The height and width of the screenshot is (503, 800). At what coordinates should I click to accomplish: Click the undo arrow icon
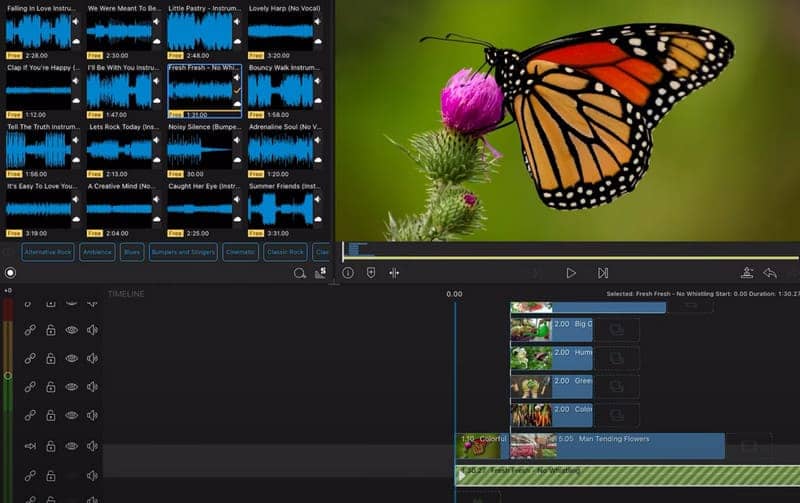[770, 272]
